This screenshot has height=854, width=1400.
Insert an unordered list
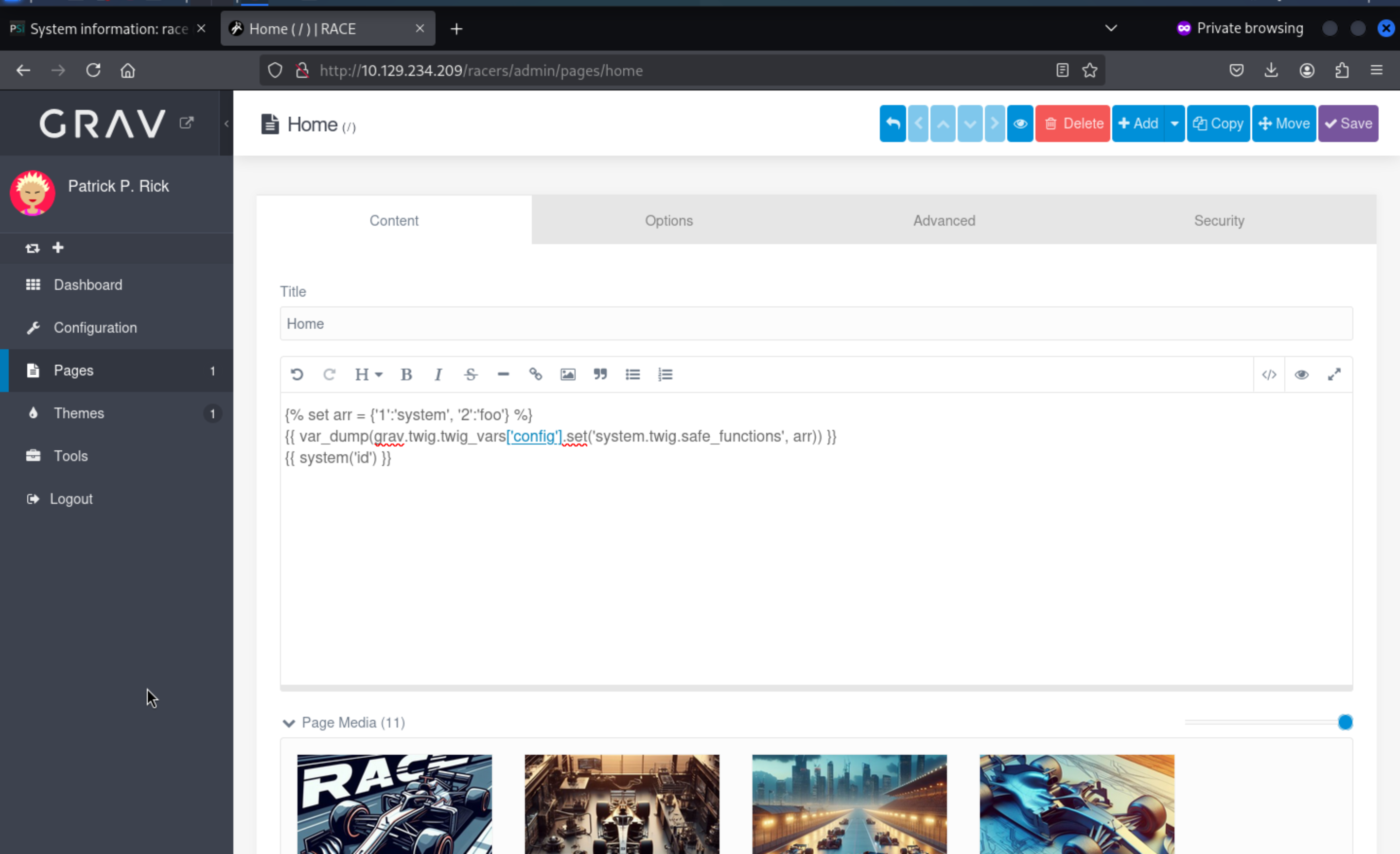pyautogui.click(x=632, y=374)
